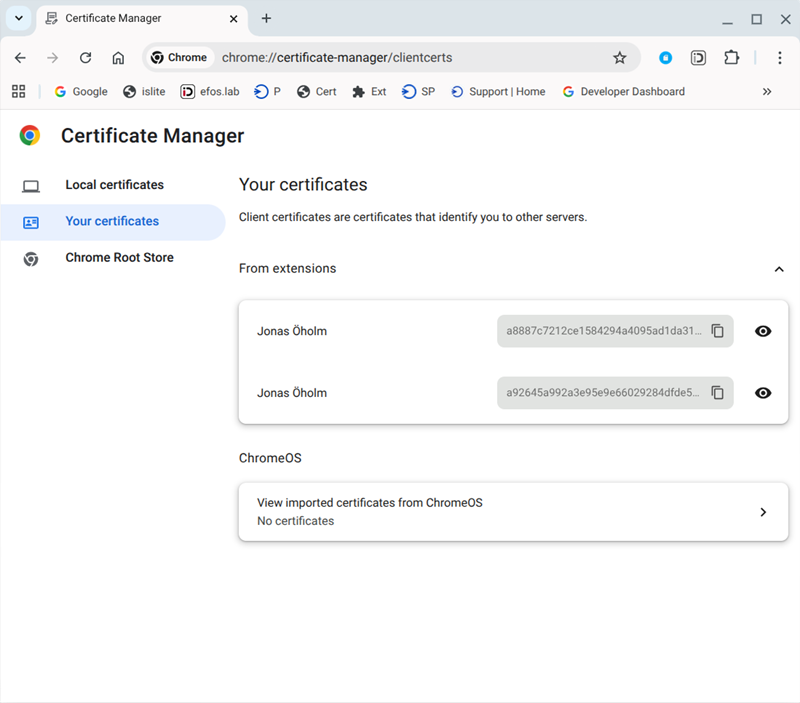Image resolution: width=800 pixels, height=703 pixels.
Task: Open Chrome Root Store section
Action: click(x=119, y=258)
